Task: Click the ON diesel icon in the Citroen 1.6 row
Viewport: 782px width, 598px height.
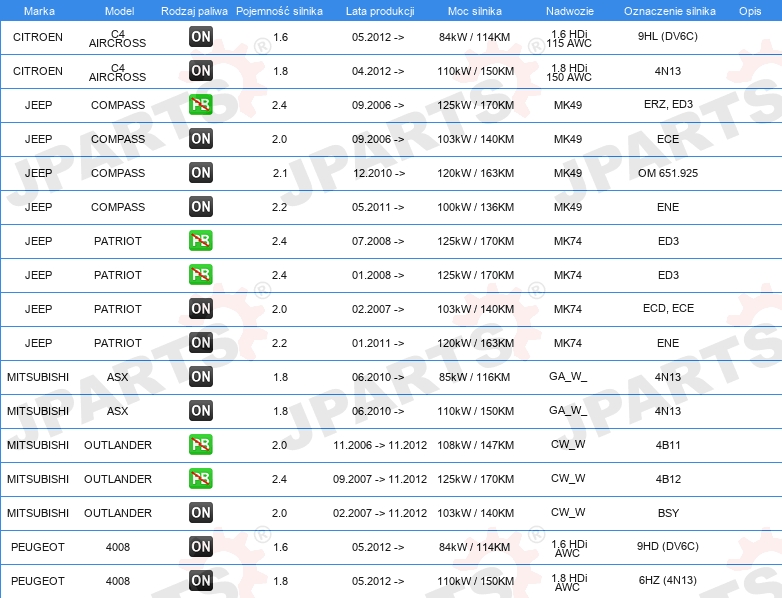Action: point(201,37)
